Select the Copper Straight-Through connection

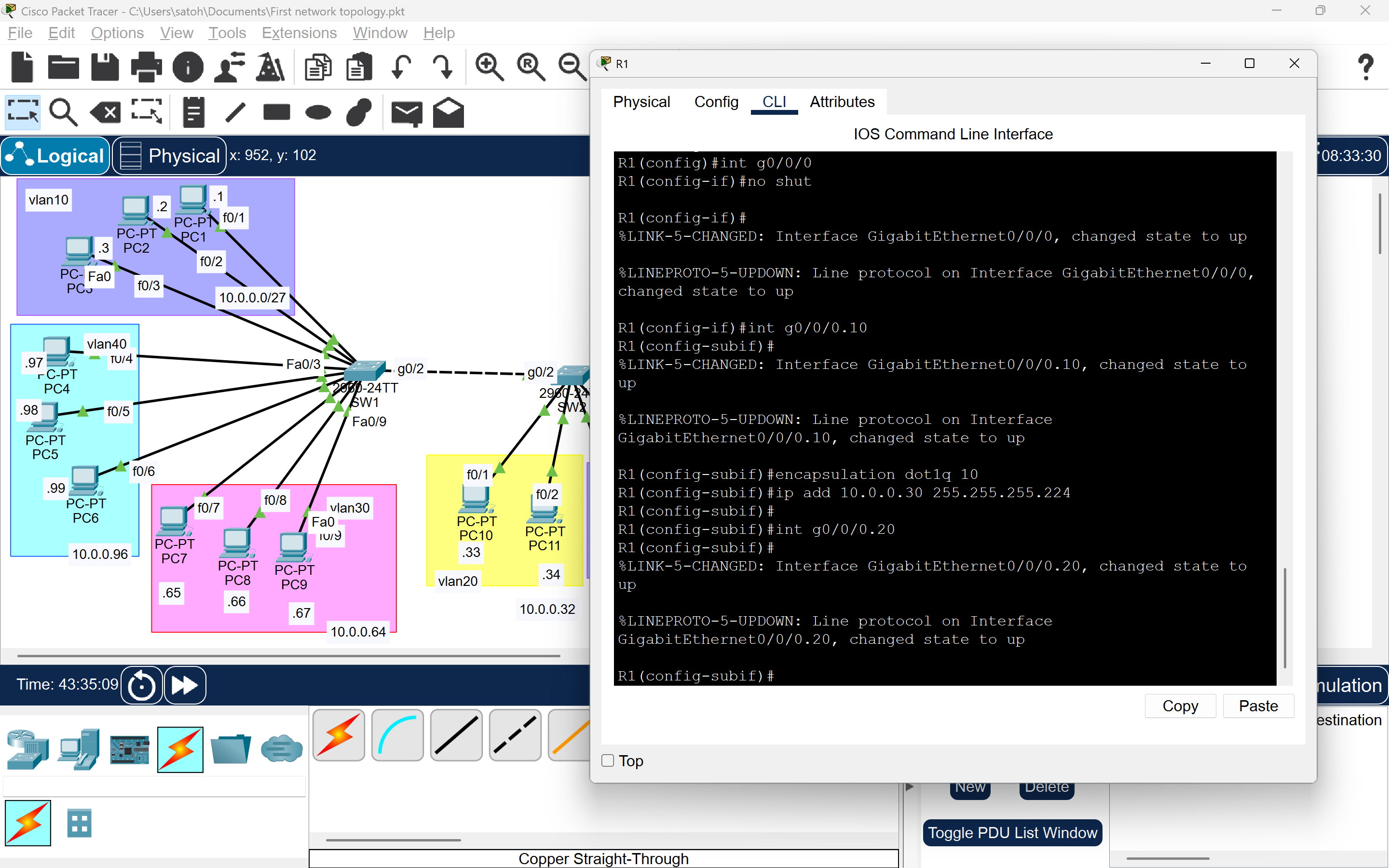[455, 735]
